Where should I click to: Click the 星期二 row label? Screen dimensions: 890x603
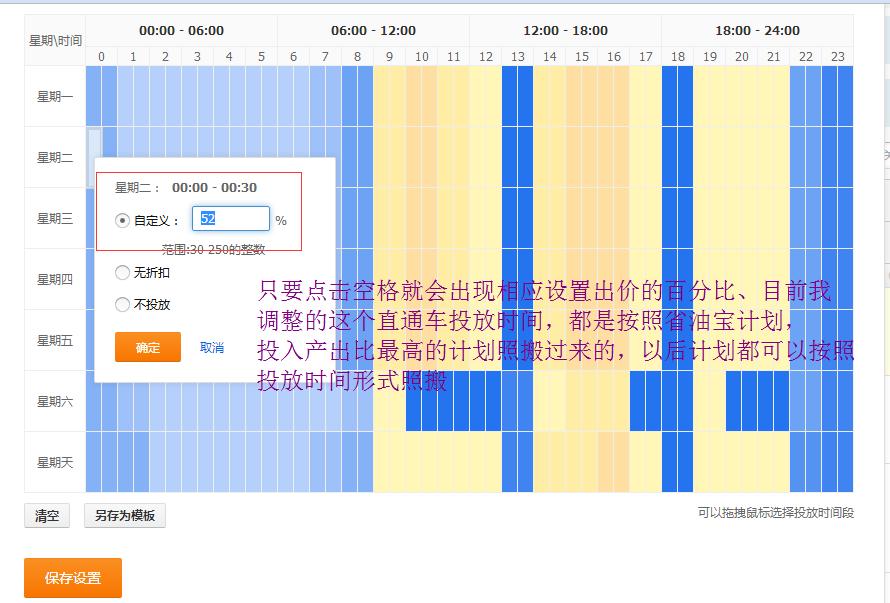(55, 157)
